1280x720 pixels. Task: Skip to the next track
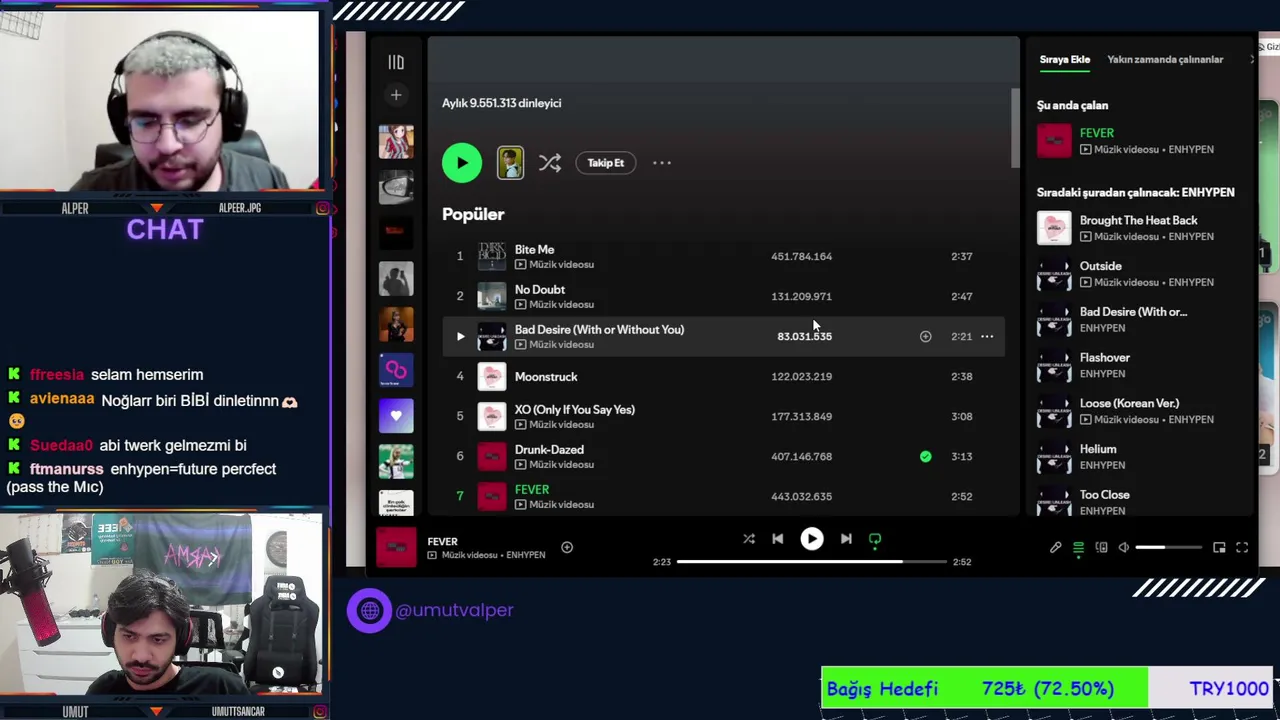click(x=846, y=539)
